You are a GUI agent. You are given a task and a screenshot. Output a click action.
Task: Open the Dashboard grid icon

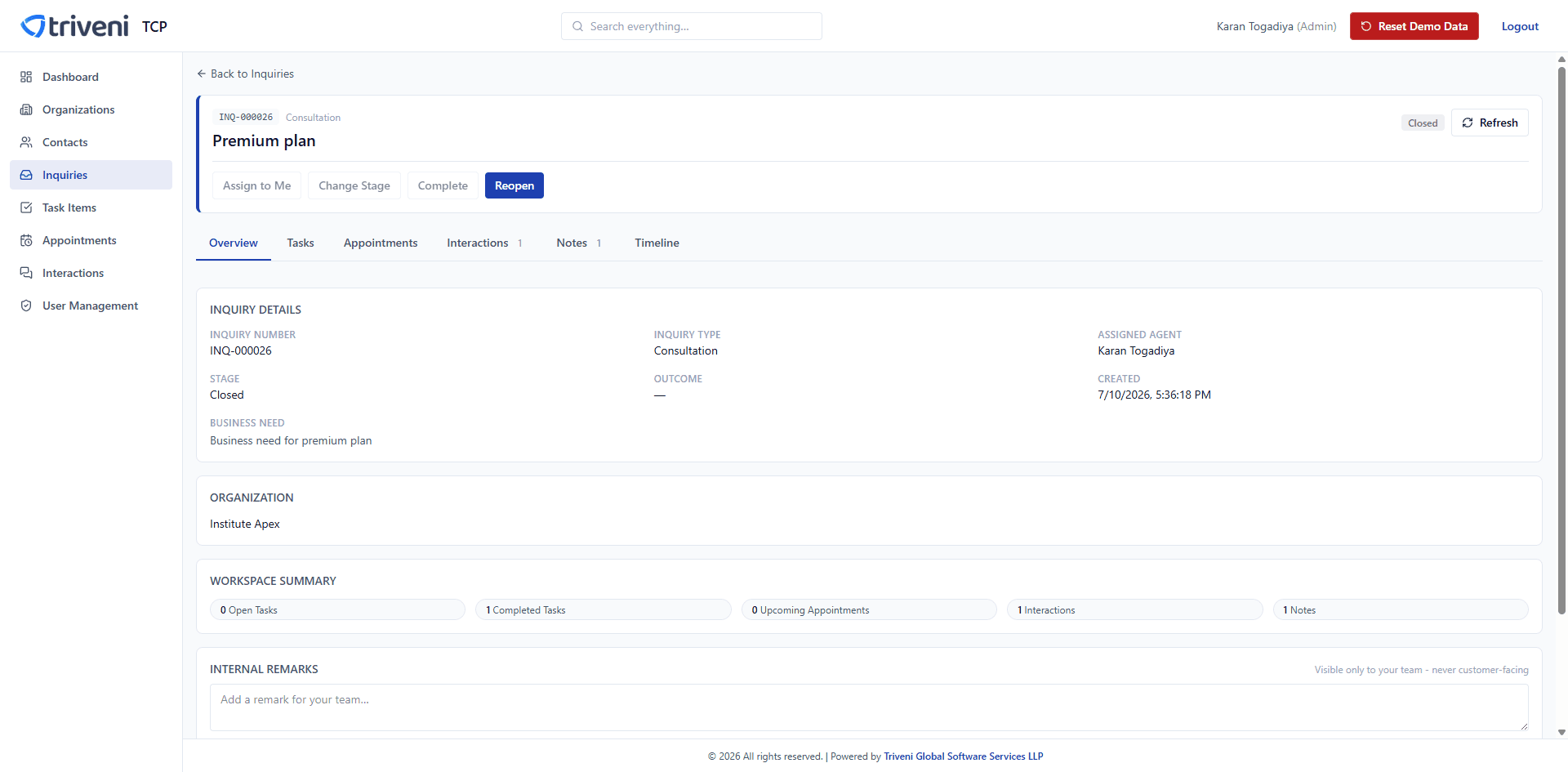coord(26,77)
